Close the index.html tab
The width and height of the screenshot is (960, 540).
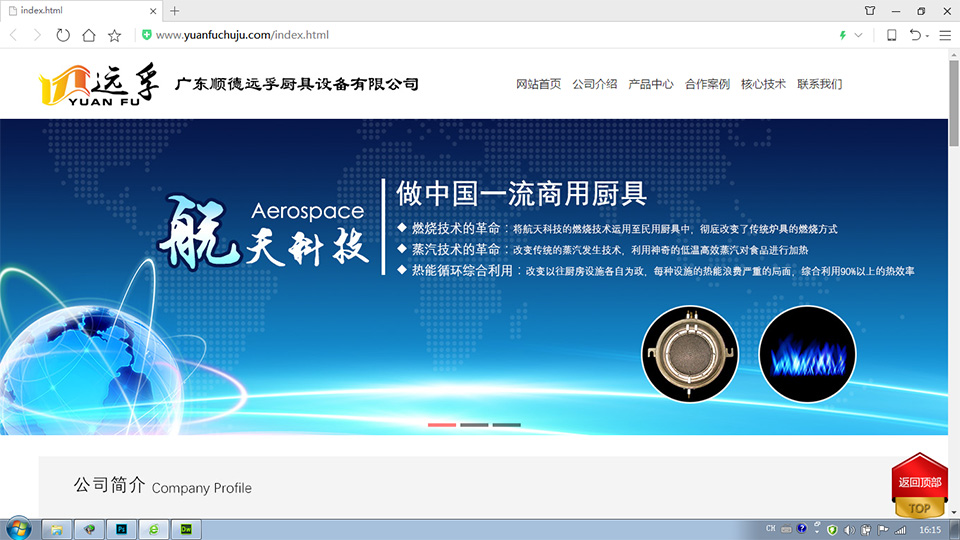[x=153, y=11]
